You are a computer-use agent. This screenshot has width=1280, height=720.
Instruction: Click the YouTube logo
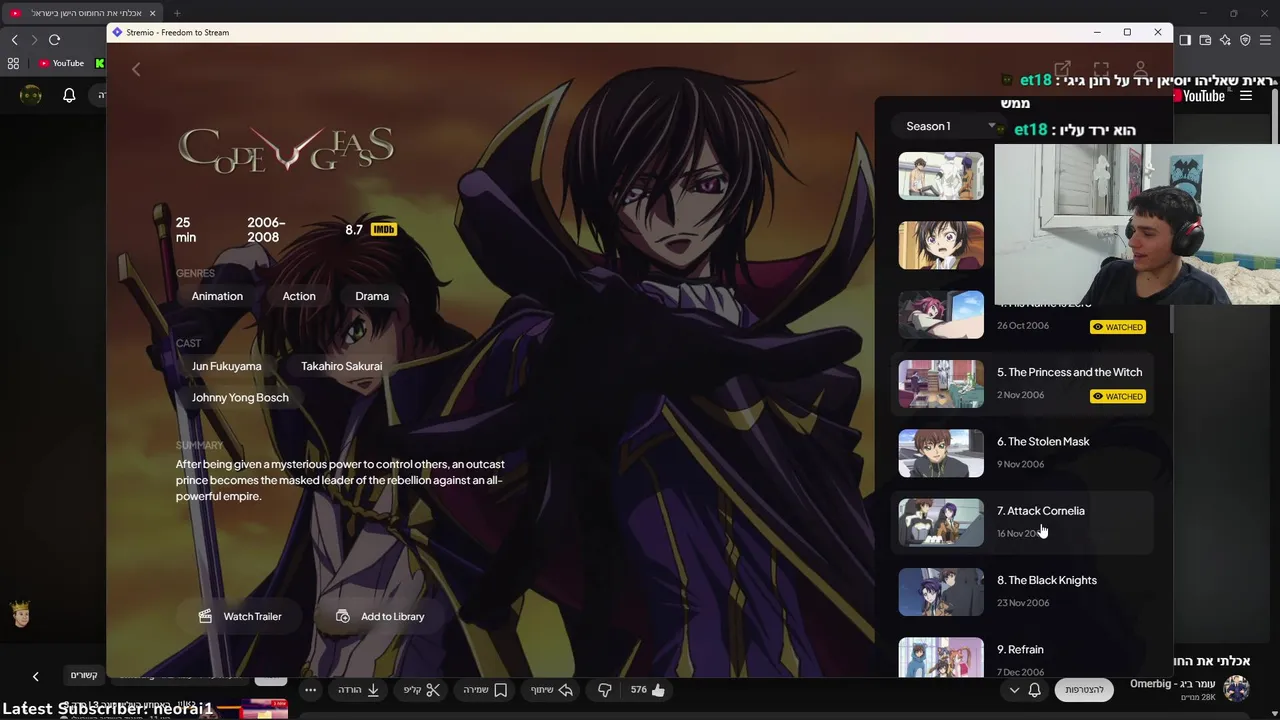1199,96
